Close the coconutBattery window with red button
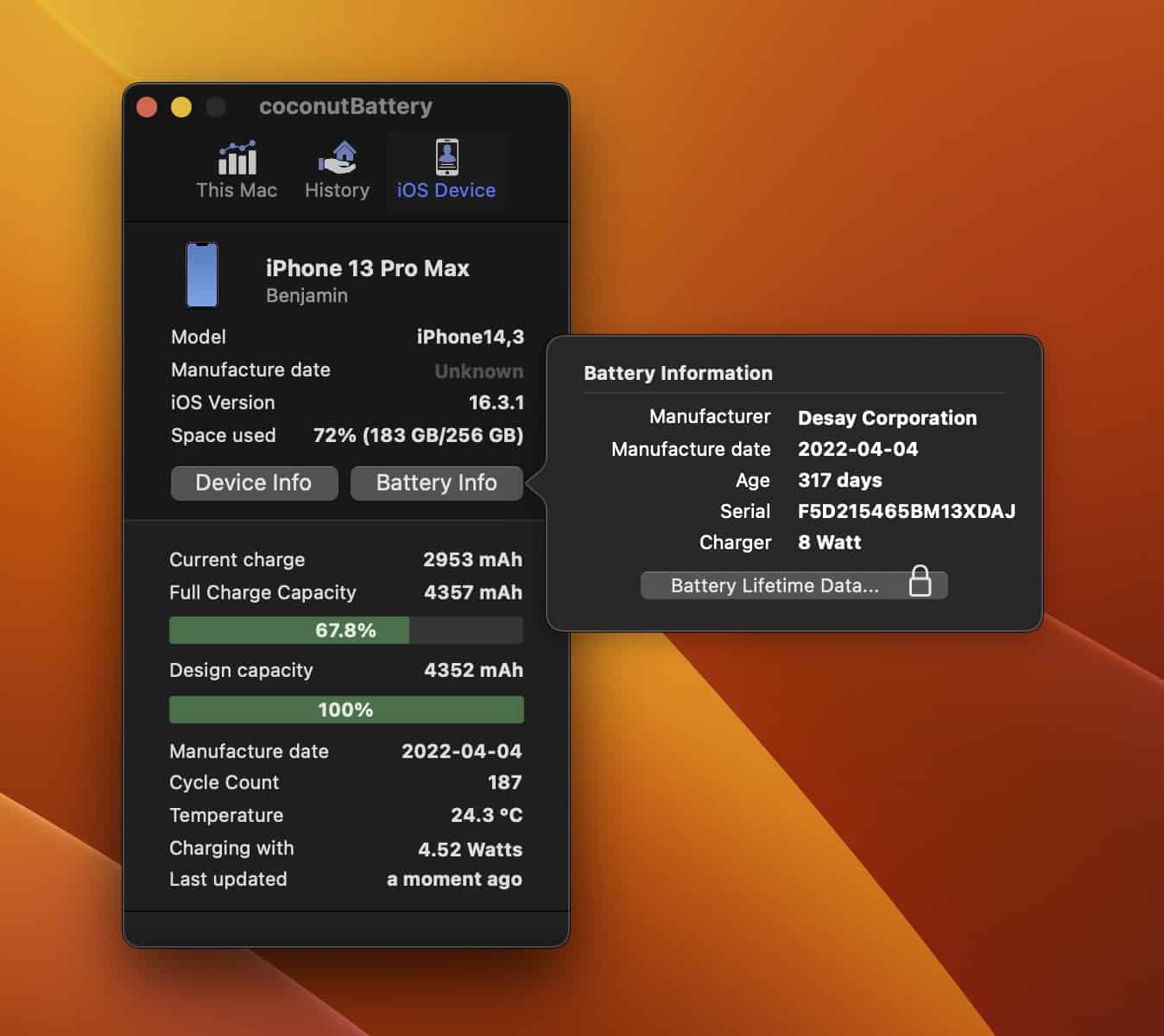The width and height of the screenshot is (1164, 1036). (147, 107)
